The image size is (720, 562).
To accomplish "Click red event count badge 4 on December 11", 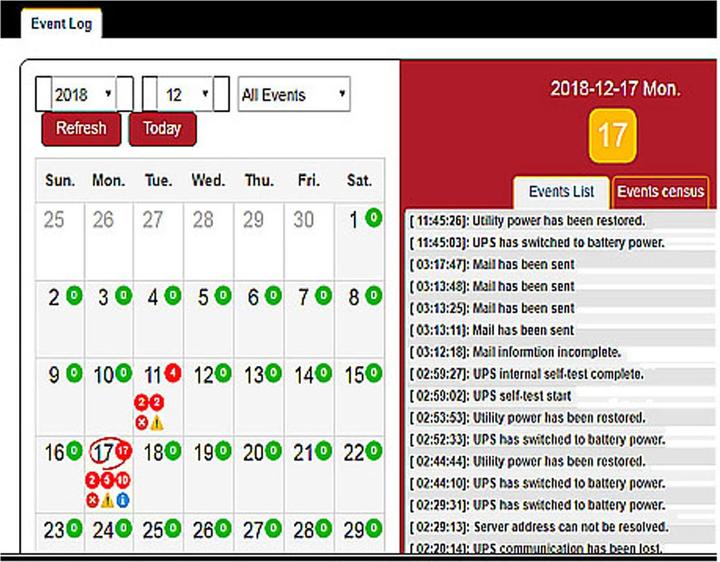I will (x=171, y=376).
